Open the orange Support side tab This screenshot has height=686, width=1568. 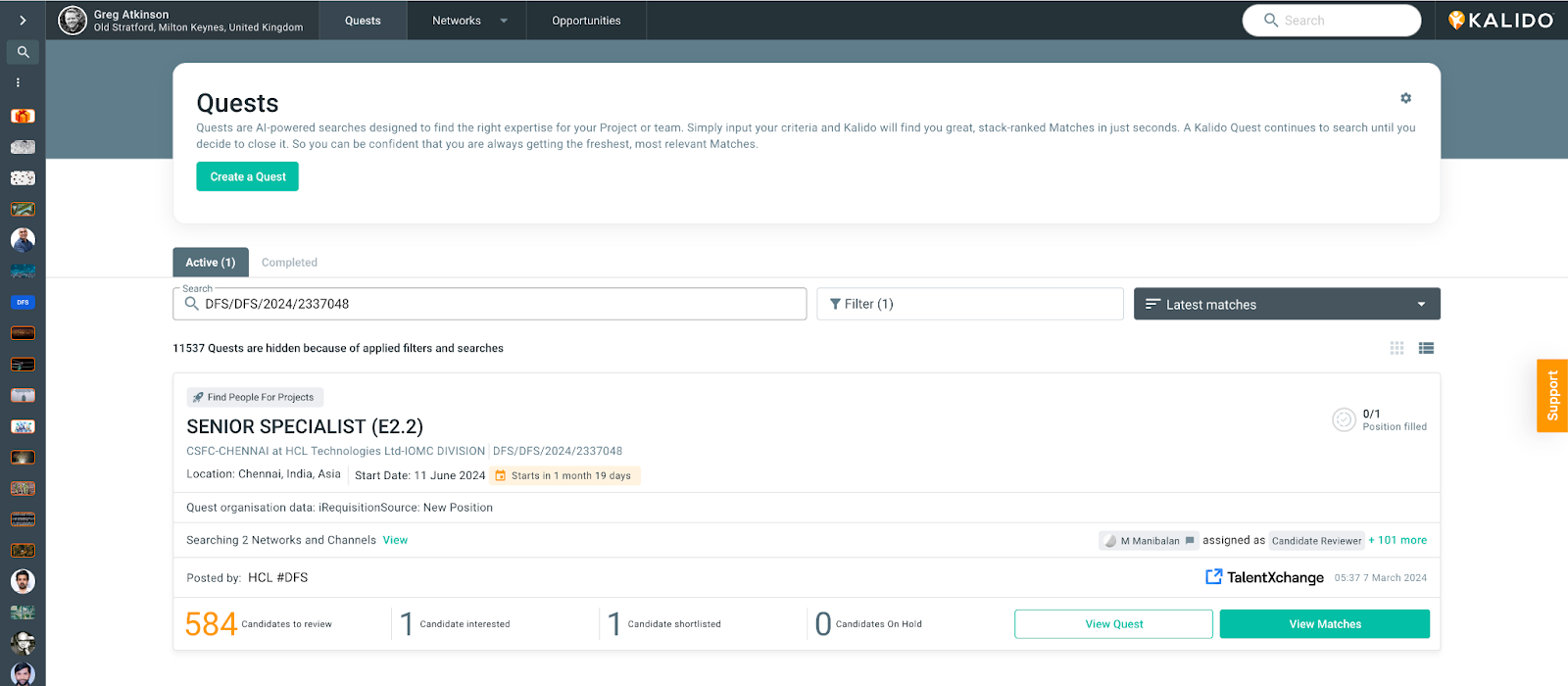point(1552,396)
